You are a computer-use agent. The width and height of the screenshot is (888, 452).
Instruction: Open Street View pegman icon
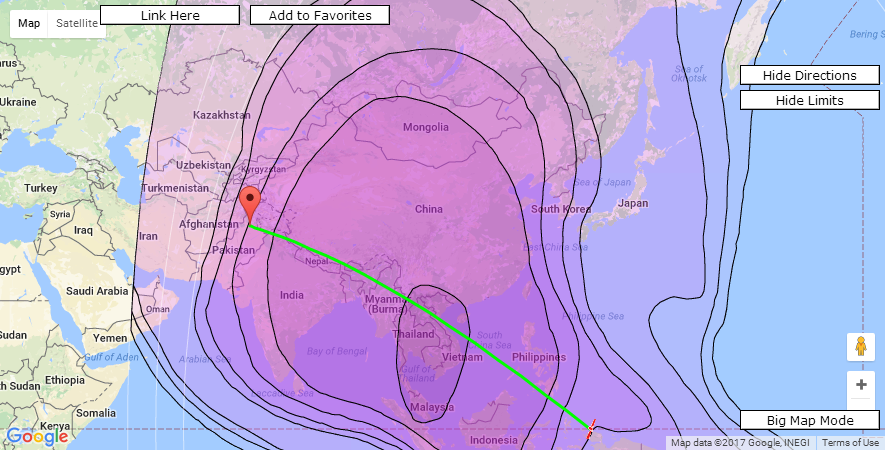(860, 347)
